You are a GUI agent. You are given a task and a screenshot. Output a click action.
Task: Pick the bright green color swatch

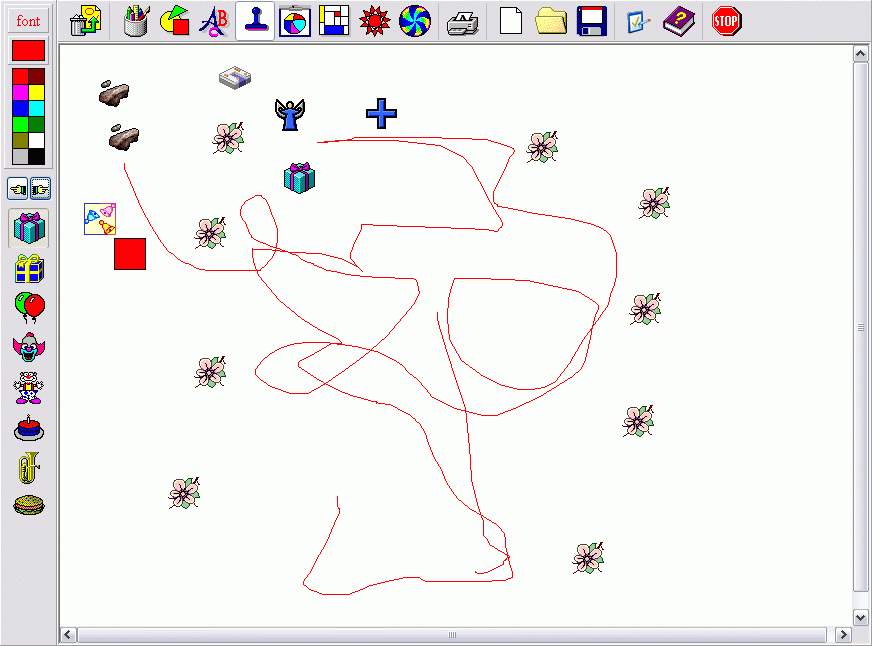(x=20, y=125)
